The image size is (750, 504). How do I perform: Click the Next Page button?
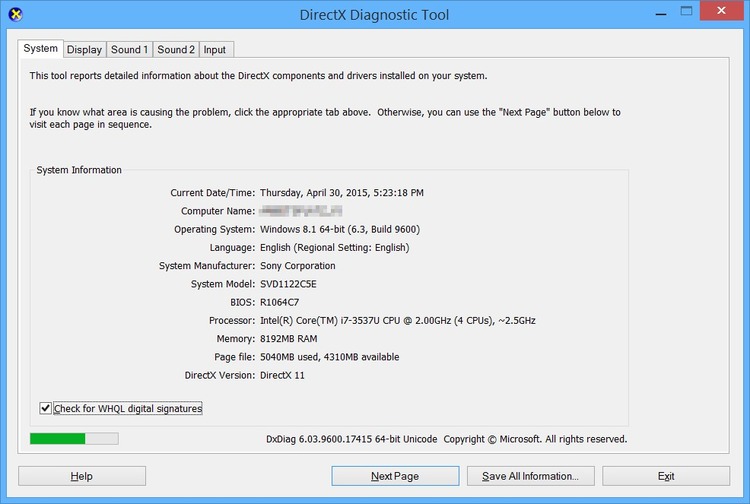(395, 476)
